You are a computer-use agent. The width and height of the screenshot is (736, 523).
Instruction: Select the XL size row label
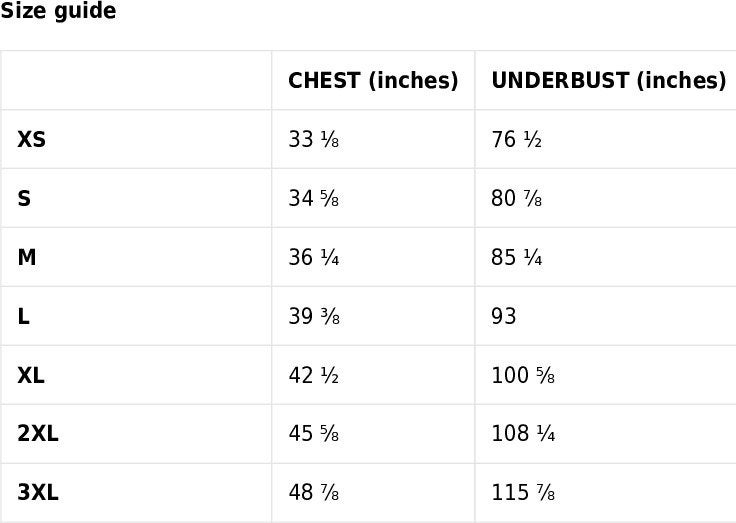[31, 376]
